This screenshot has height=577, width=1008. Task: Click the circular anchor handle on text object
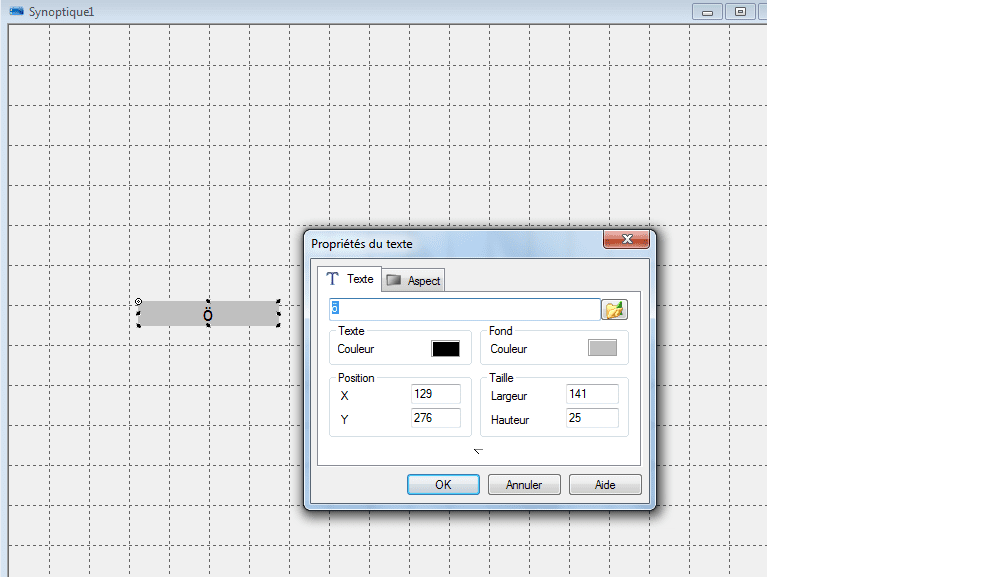click(x=138, y=301)
